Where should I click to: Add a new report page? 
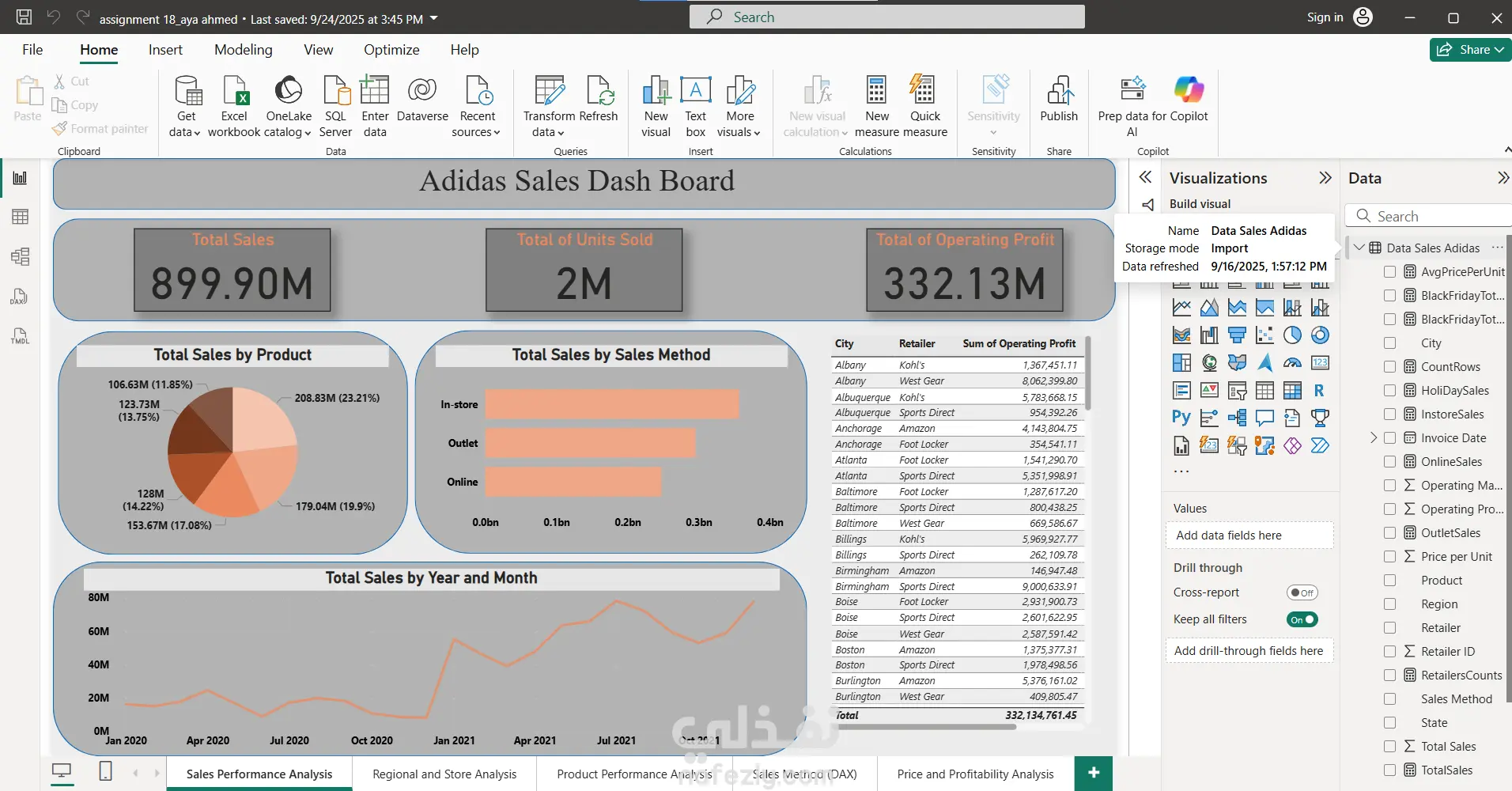pos(1094,773)
